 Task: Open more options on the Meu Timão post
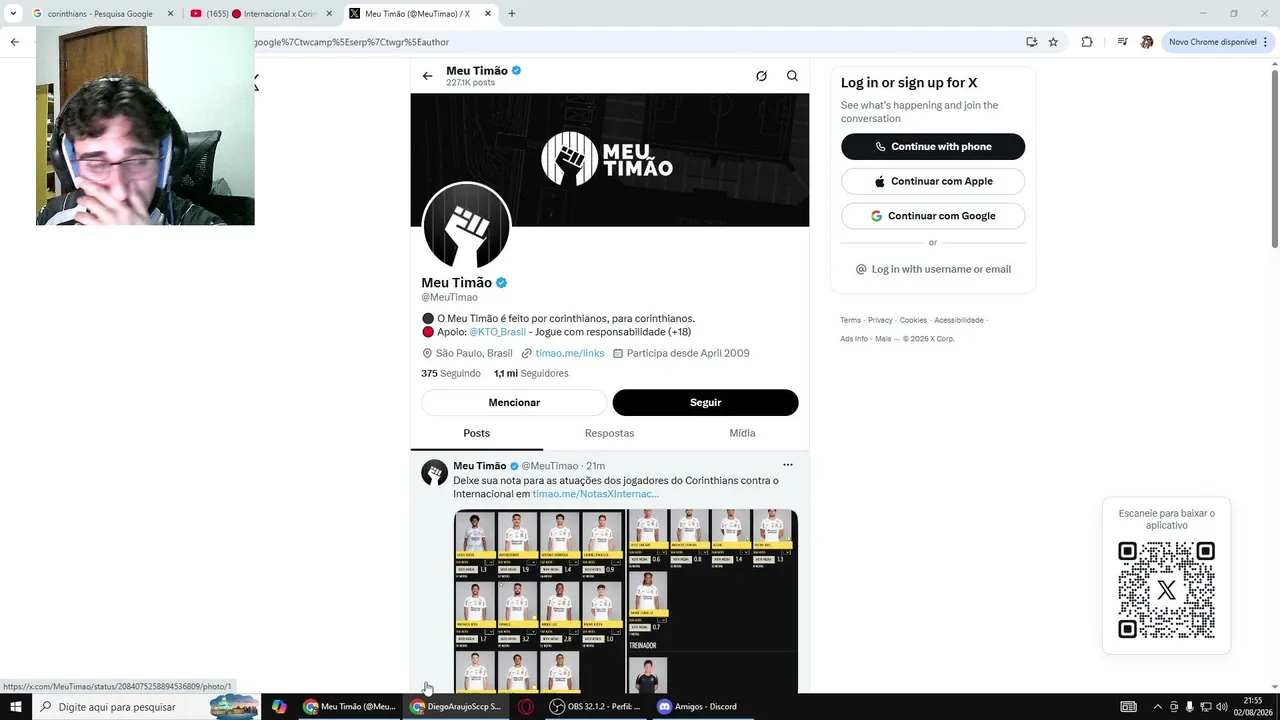pos(788,465)
